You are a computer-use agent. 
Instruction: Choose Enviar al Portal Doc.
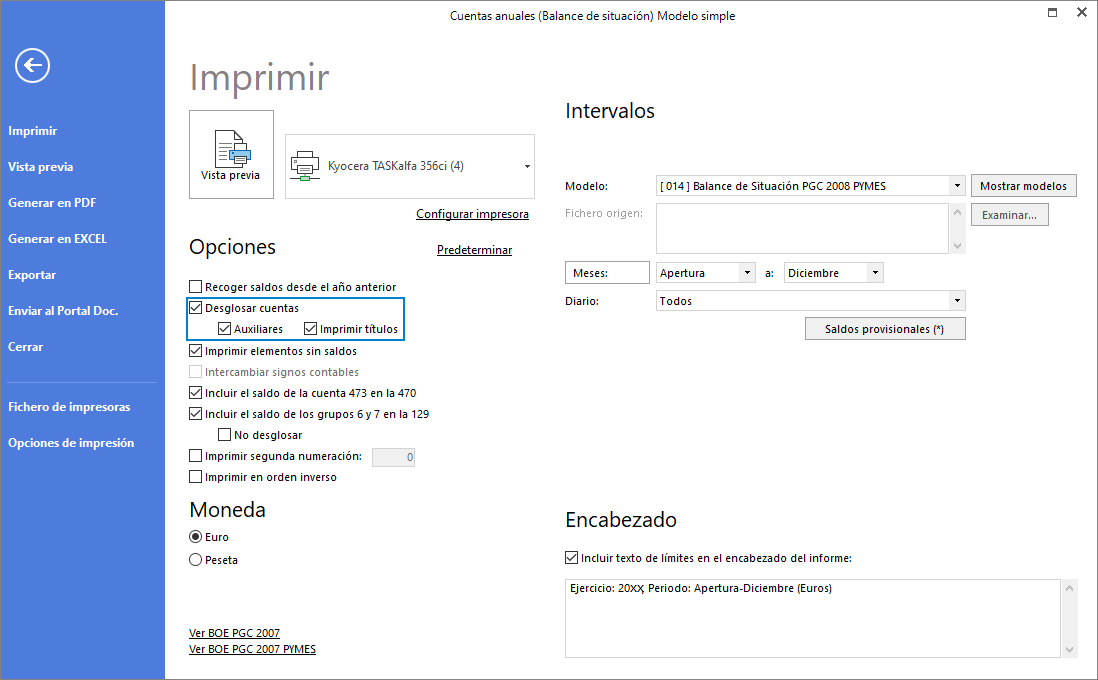[63, 311]
